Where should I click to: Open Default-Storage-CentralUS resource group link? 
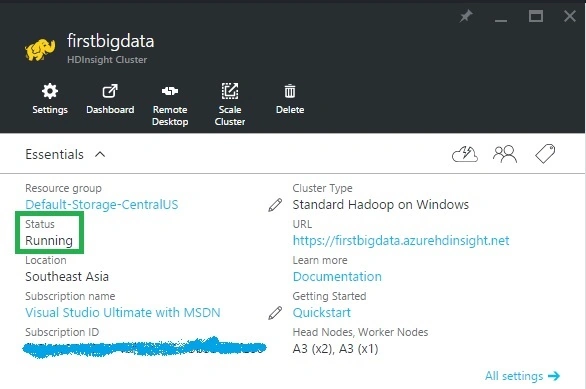tap(102, 205)
